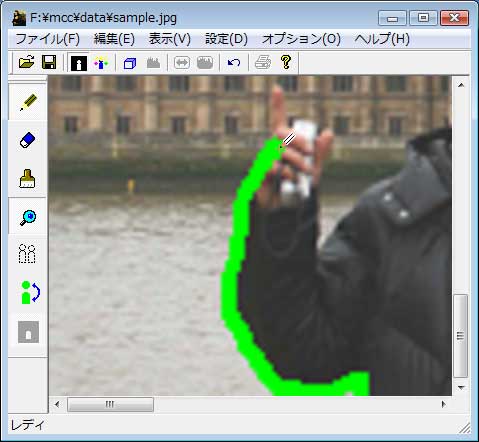Image resolution: width=479 pixels, height=442 pixels.
Task: Open the オプション(O) menu
Action: [x=301, y=39]
